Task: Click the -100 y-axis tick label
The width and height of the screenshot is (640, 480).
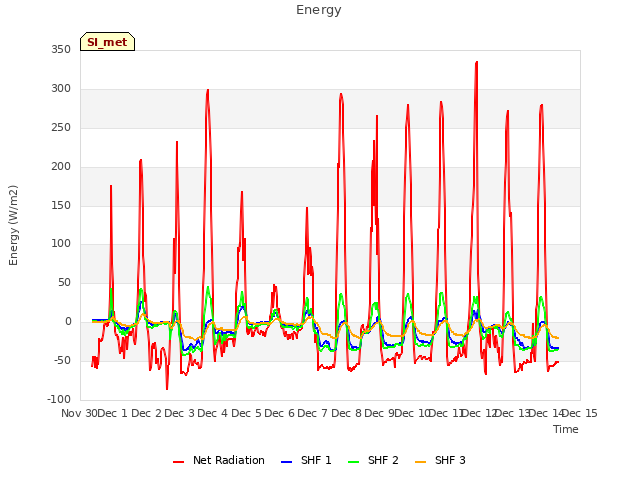Action: click(59, 400)
